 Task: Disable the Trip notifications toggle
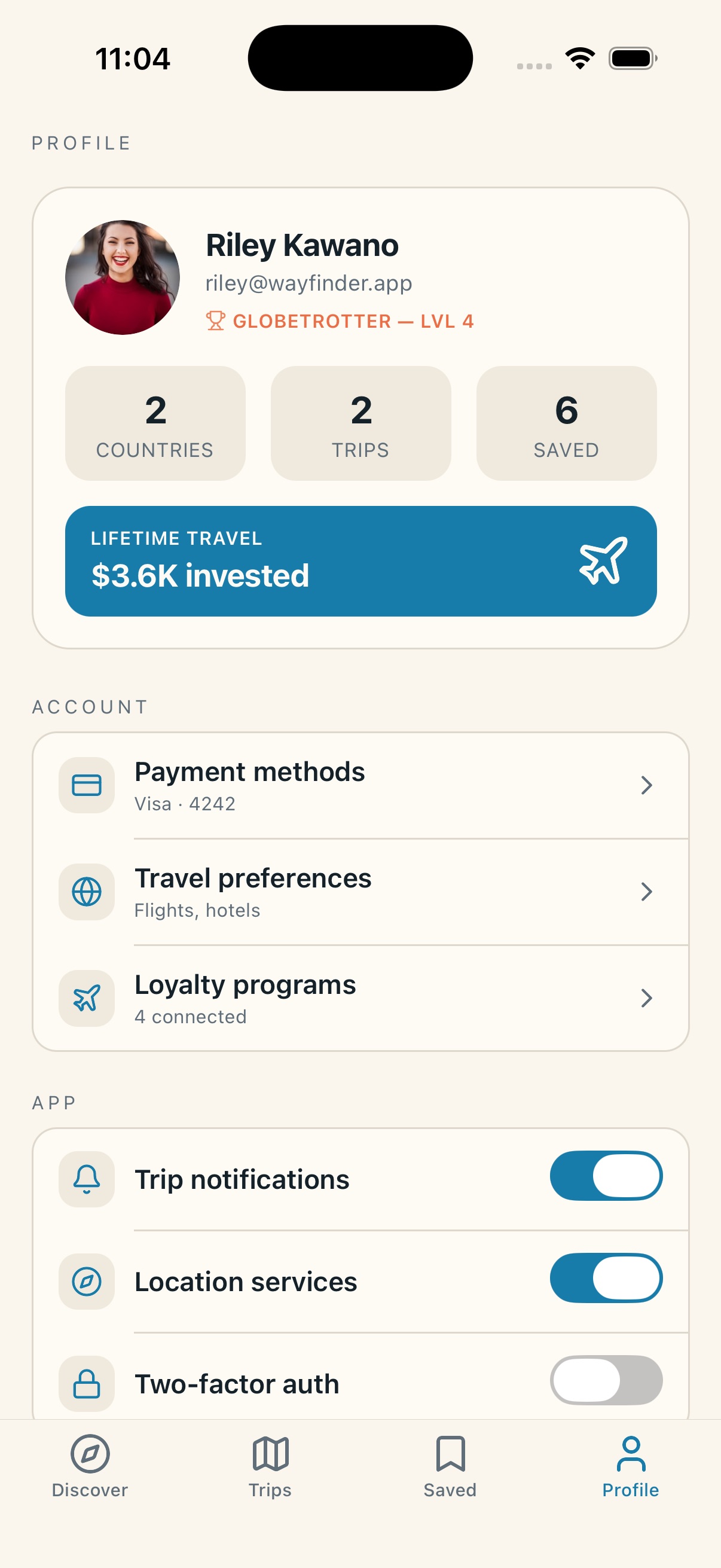tap(606, 1175)
